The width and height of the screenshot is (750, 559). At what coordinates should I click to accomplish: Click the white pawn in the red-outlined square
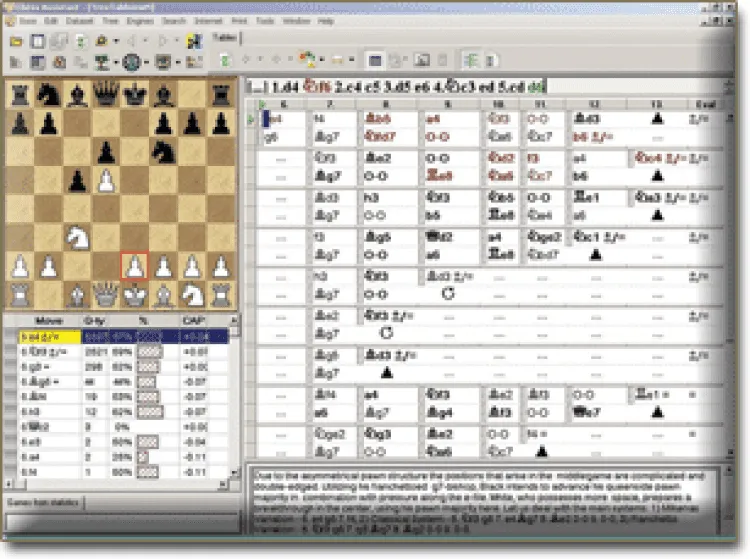pyautogui.click(x=134, y=266)
